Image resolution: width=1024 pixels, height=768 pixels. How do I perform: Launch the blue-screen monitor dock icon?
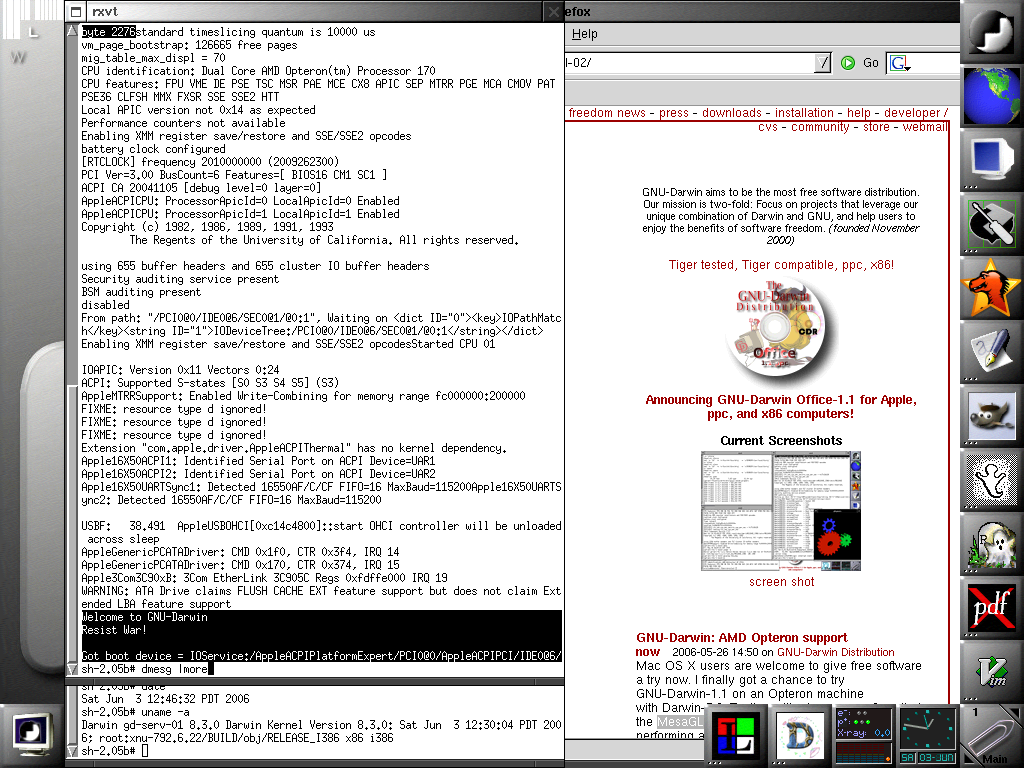pyautogui.click(x=991, y=160)
